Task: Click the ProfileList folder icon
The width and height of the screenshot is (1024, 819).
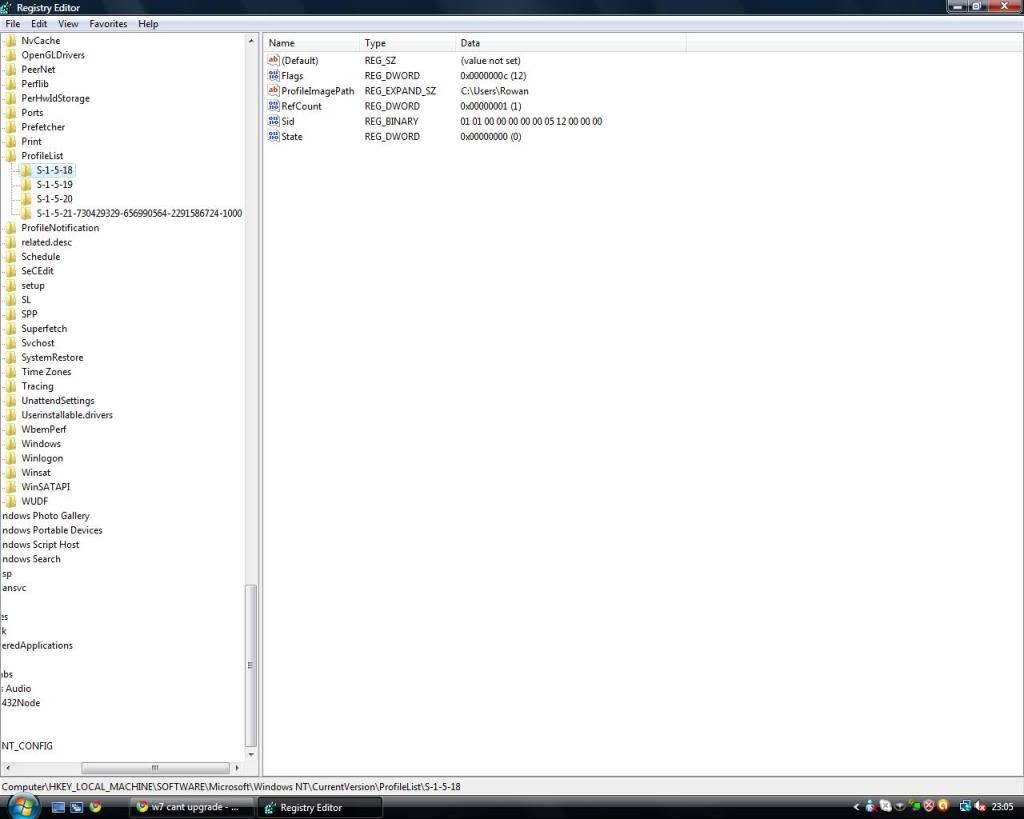Action: tap(10, 155)
